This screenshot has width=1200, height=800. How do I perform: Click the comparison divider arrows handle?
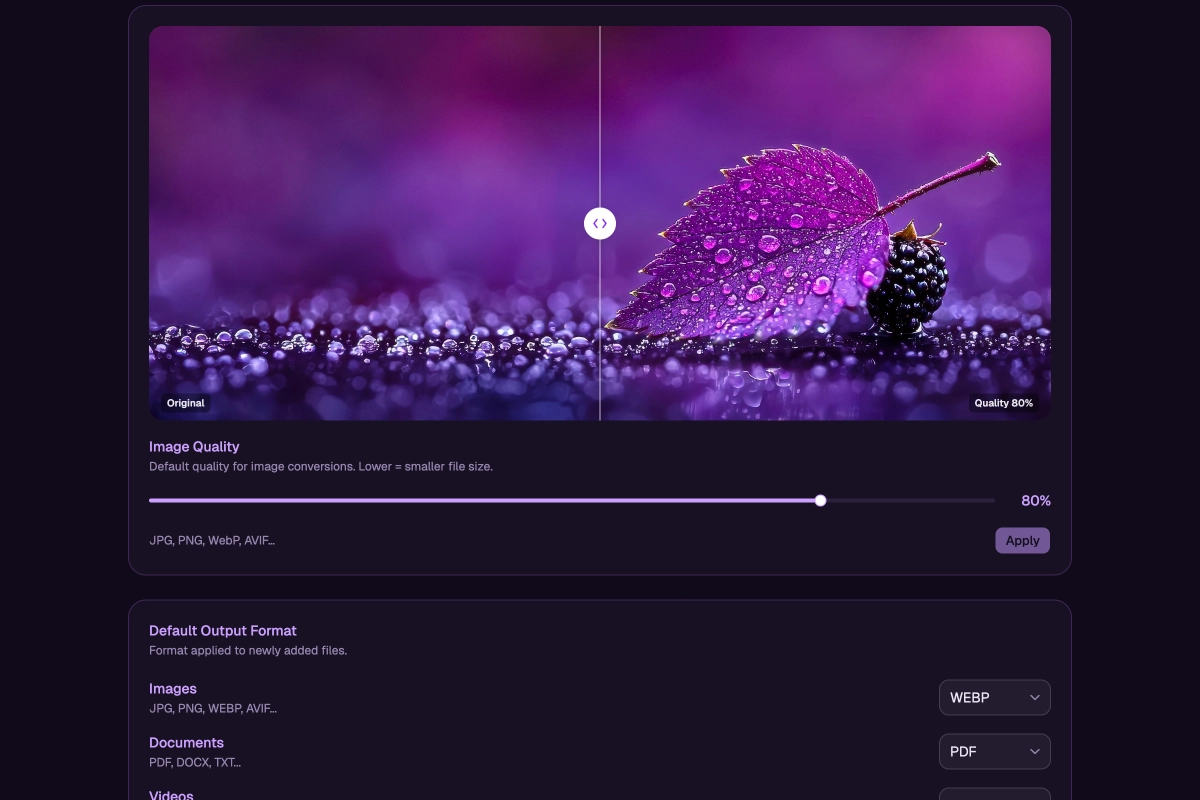click(x=600, y=223)
